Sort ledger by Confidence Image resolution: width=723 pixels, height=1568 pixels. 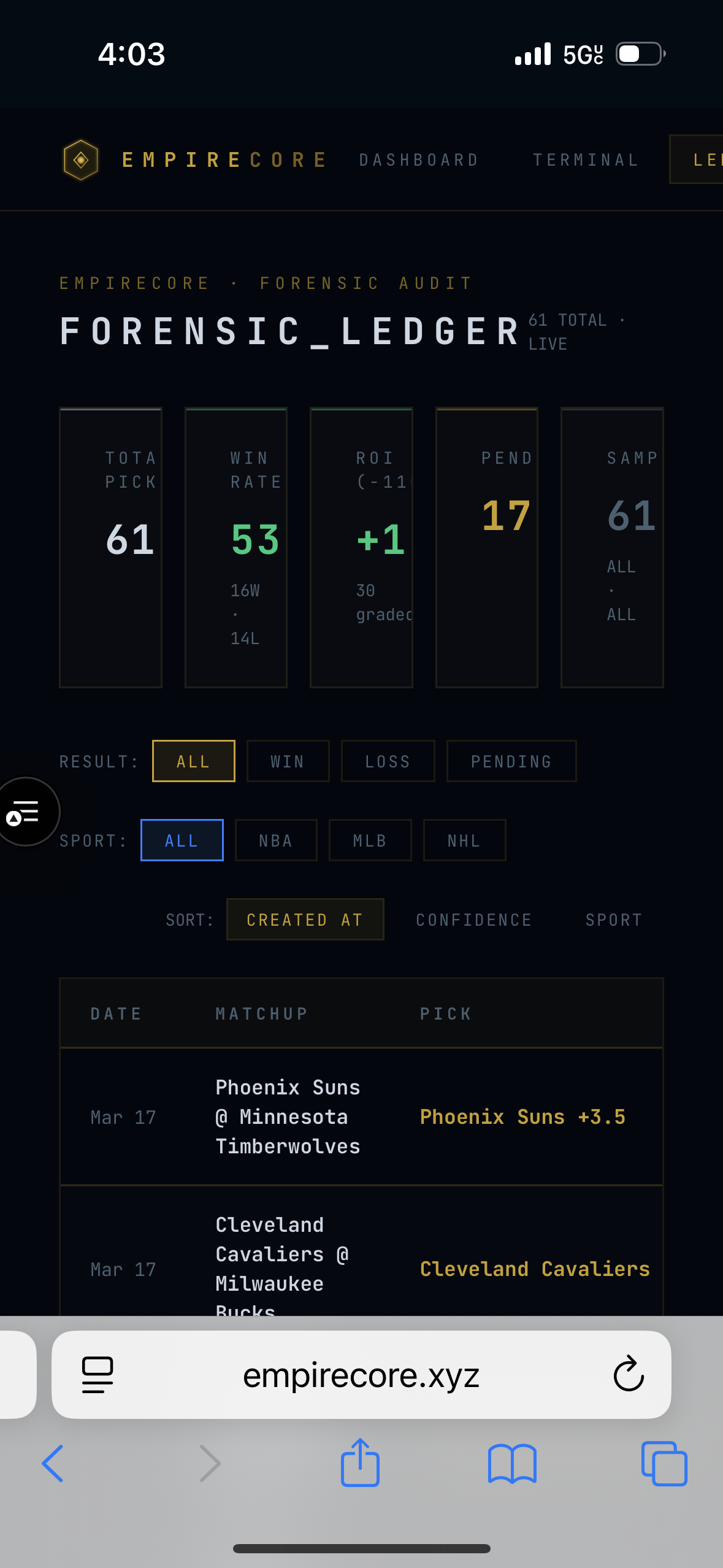474,920
